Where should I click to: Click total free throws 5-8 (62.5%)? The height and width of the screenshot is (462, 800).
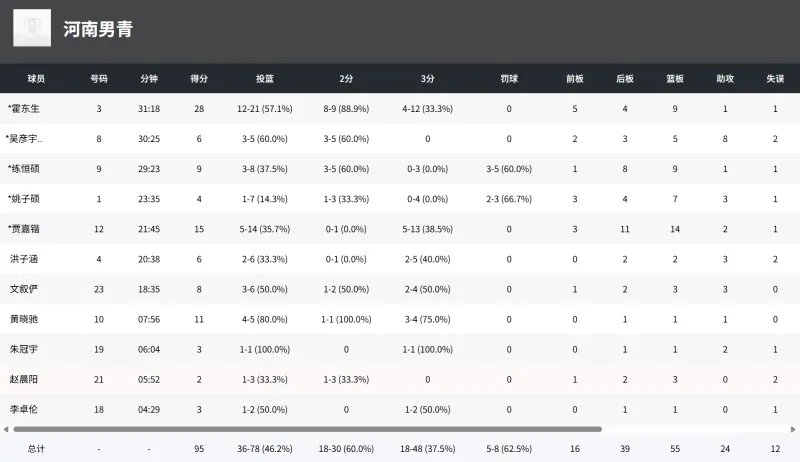(509, 449)
